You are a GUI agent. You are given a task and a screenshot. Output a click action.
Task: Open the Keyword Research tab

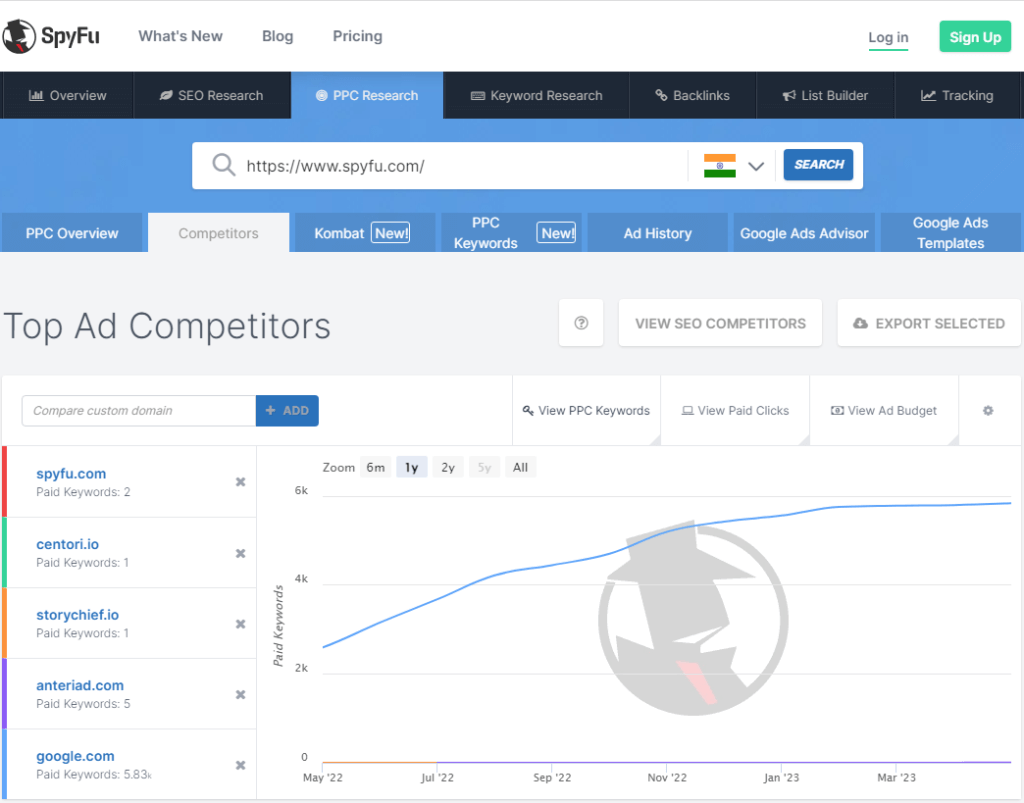tap(536, 96)
